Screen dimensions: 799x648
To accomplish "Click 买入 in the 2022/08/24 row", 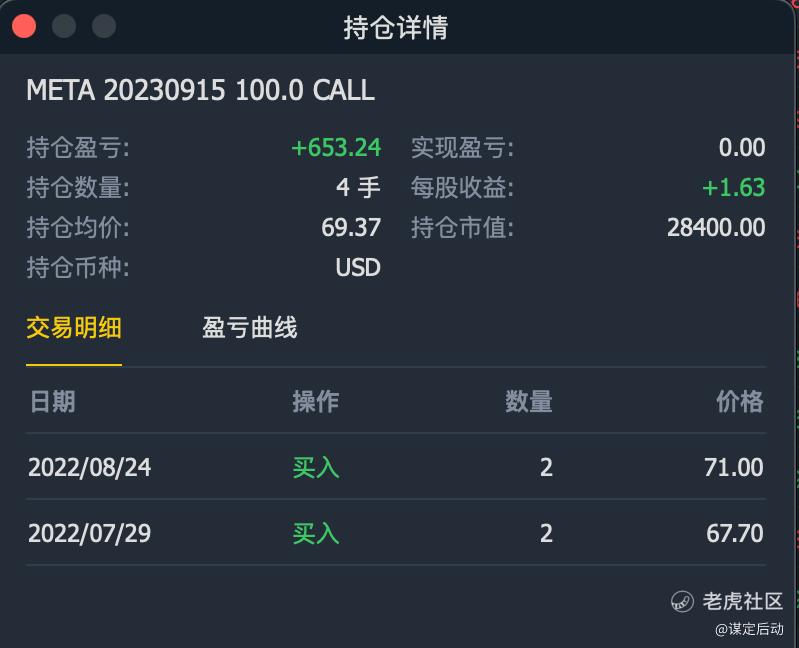I will [316, 467].
